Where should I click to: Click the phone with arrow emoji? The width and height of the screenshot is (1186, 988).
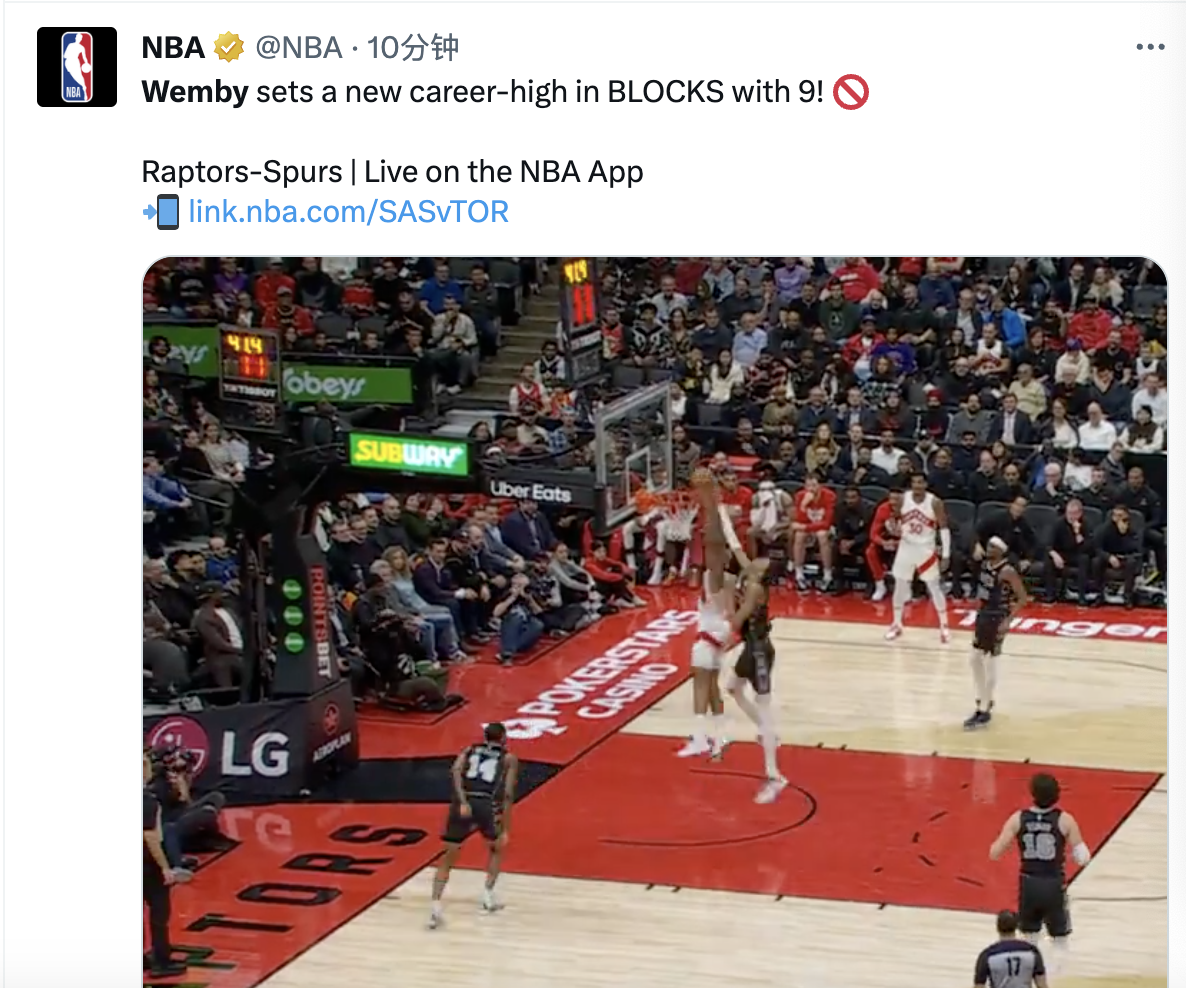click(x=161, y=212)
